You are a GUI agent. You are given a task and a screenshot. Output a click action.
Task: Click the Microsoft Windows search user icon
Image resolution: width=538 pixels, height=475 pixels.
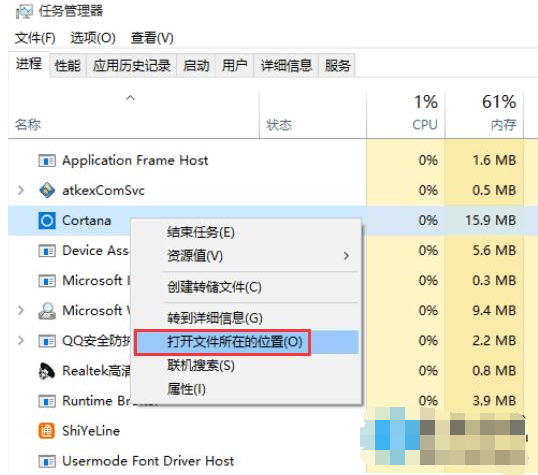click(47, 311)
